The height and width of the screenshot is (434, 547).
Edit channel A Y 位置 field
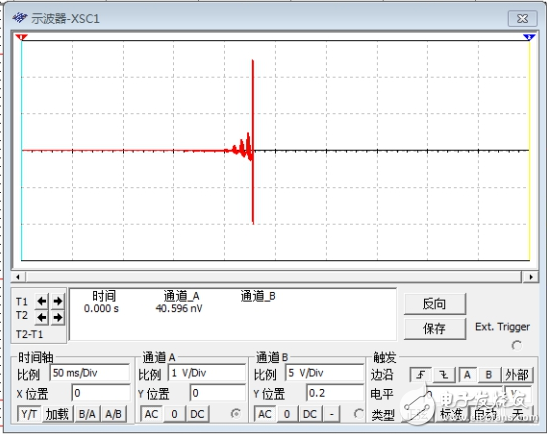[218, 393]
